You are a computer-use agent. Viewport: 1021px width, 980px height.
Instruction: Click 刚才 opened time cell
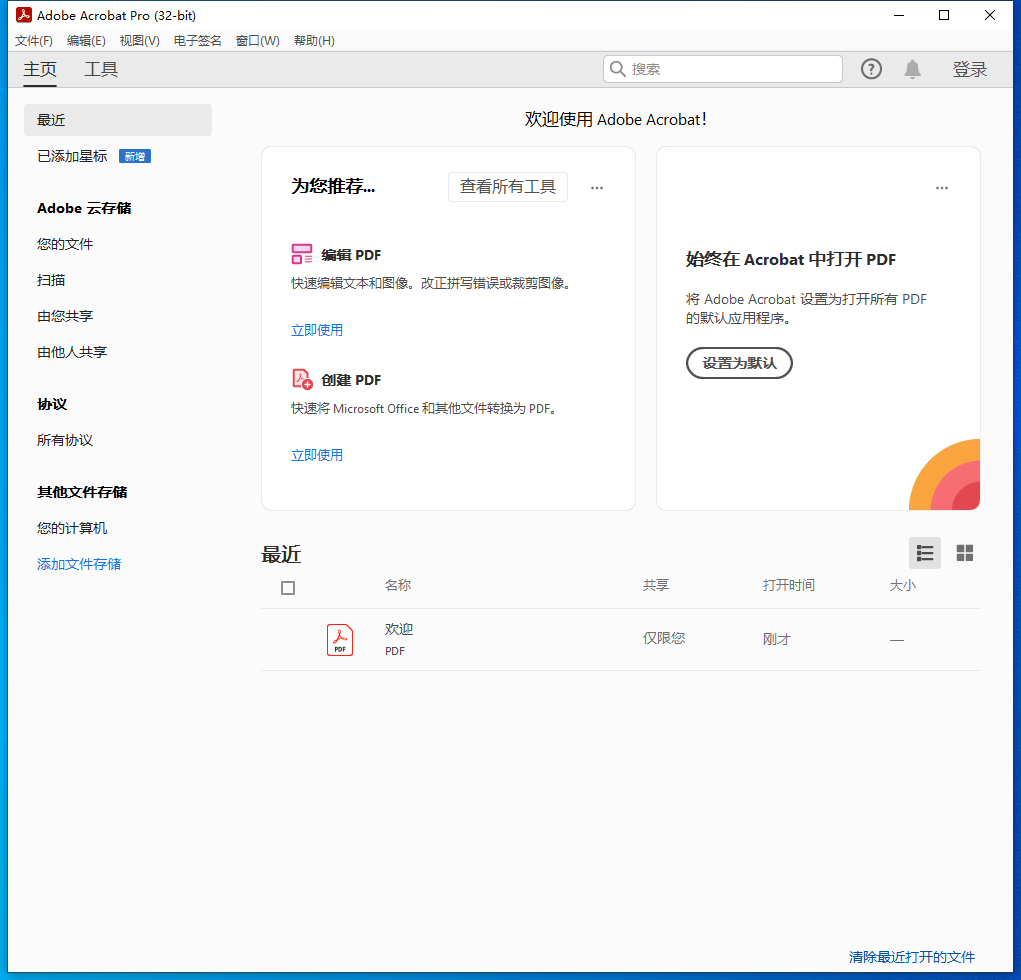[776, 639]
